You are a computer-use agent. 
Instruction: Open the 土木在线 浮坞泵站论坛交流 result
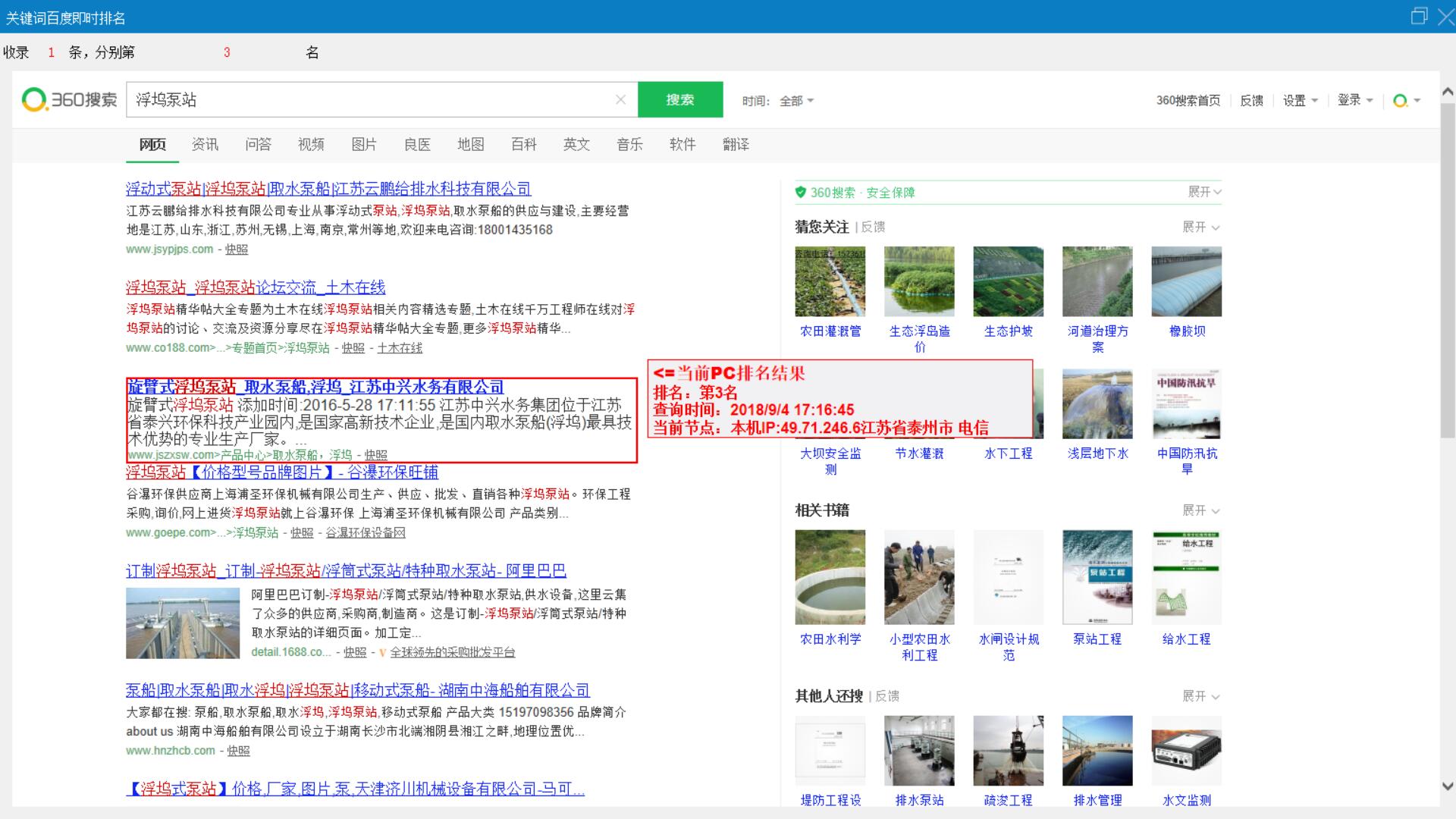coord(256,287)
